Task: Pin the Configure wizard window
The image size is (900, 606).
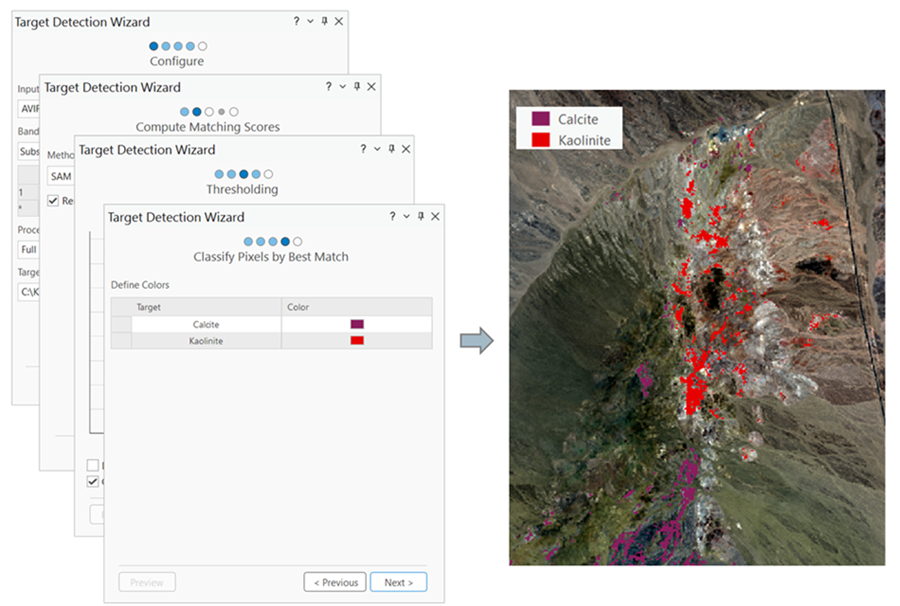Action: 324,21
